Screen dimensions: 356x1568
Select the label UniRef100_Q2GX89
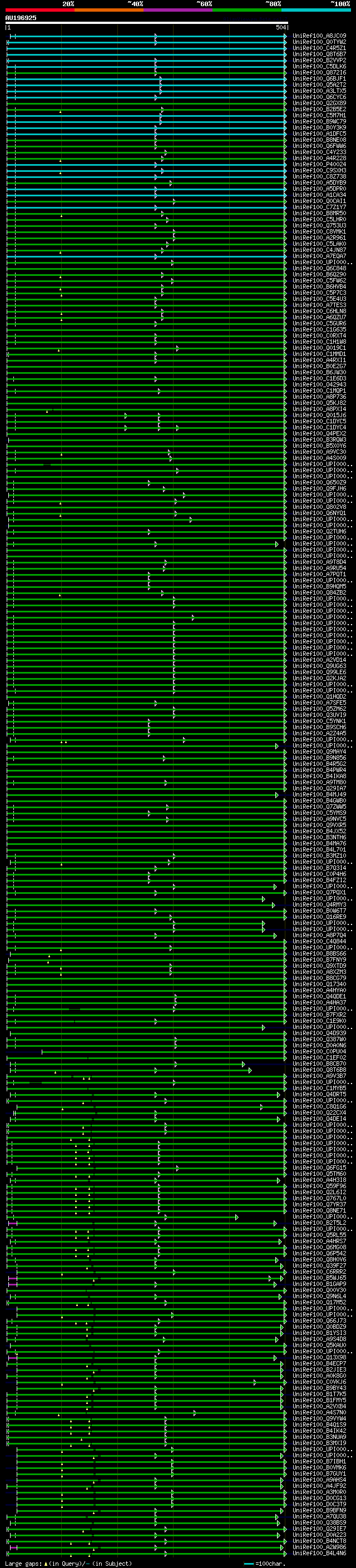pos(319,103)
